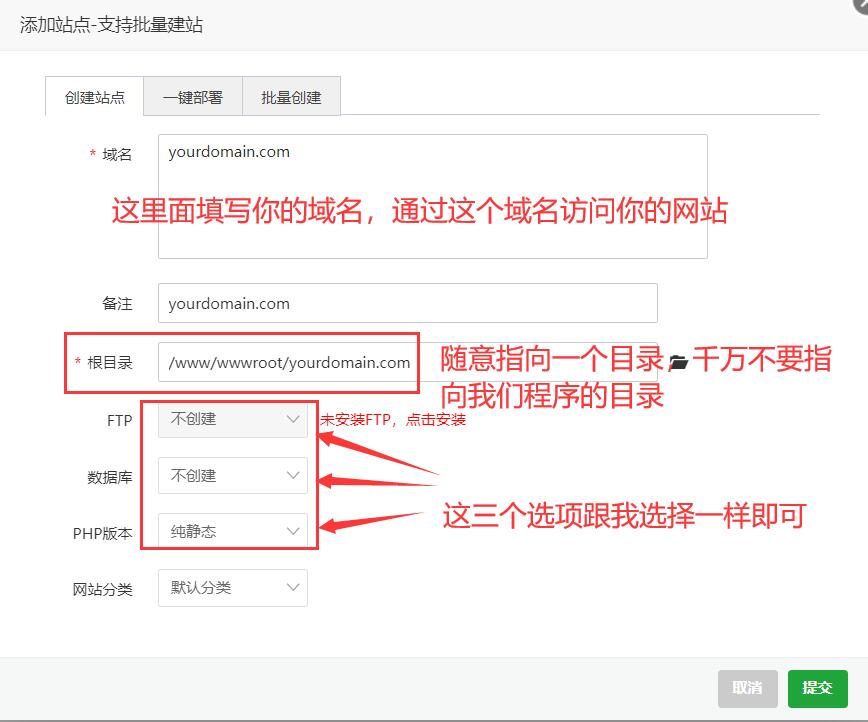Click the 网站分类 dropdown chevron
The image size is (868, 722).
click(x=293, y=588)
